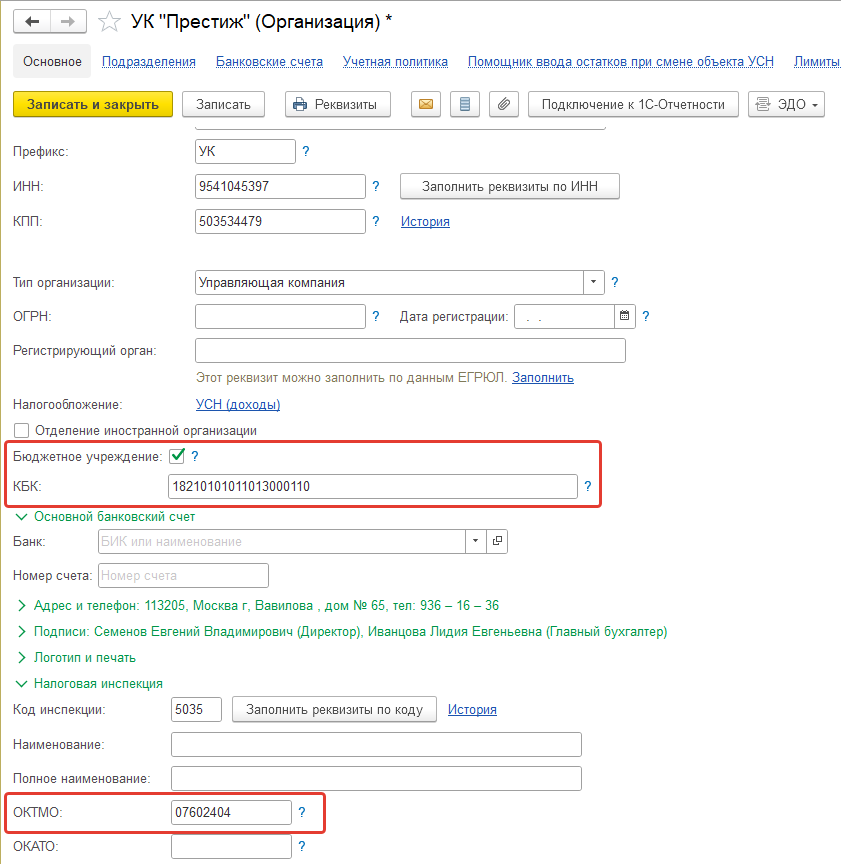Click Заполнить реквизиты по ИНН button

(510, 186)
